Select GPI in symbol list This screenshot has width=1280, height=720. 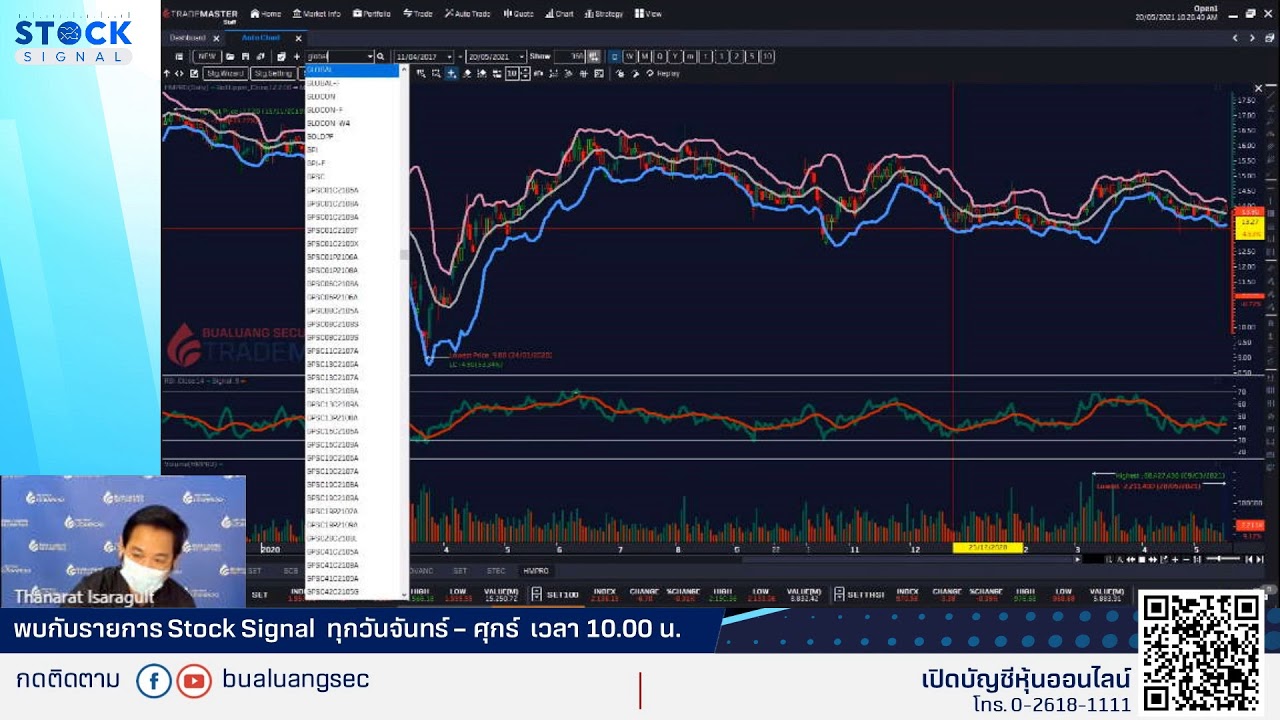click(352, 150)
